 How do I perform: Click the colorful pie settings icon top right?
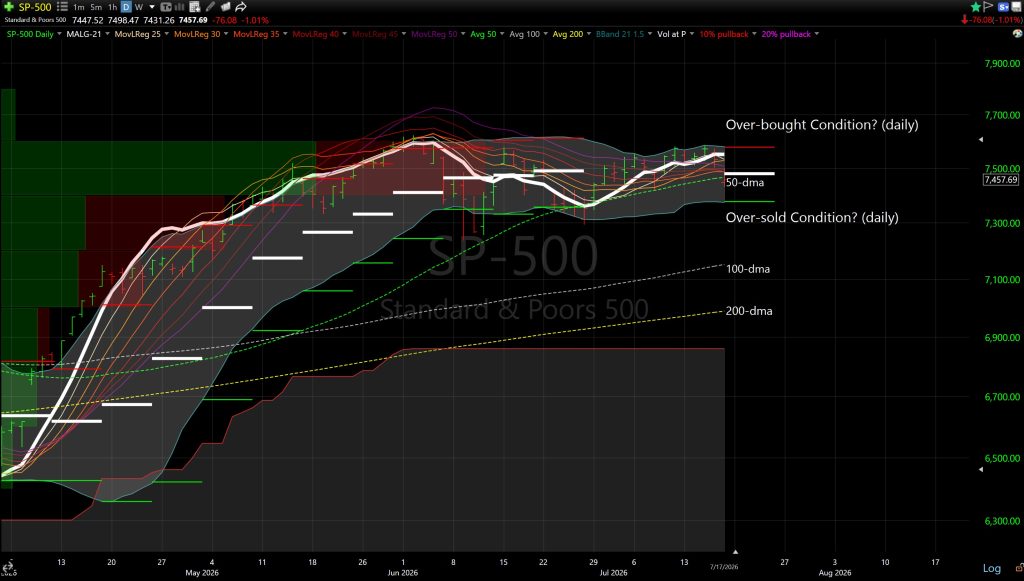coord(1017,34)
